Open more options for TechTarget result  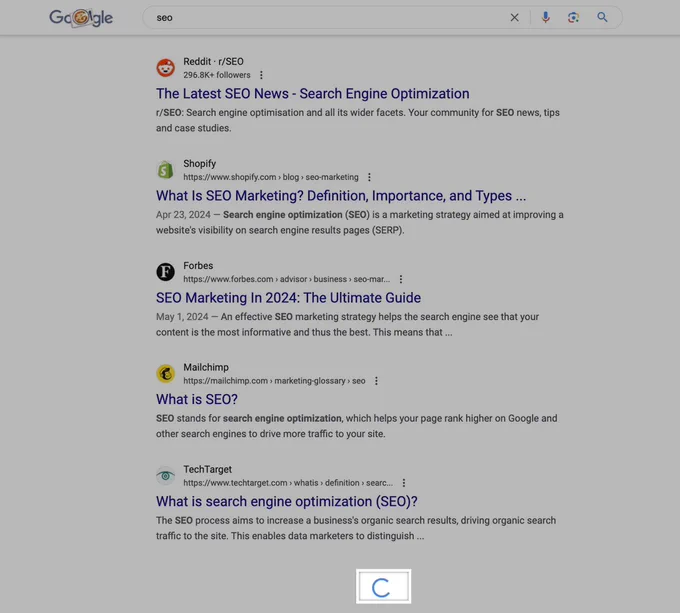(x=404, y=483)
